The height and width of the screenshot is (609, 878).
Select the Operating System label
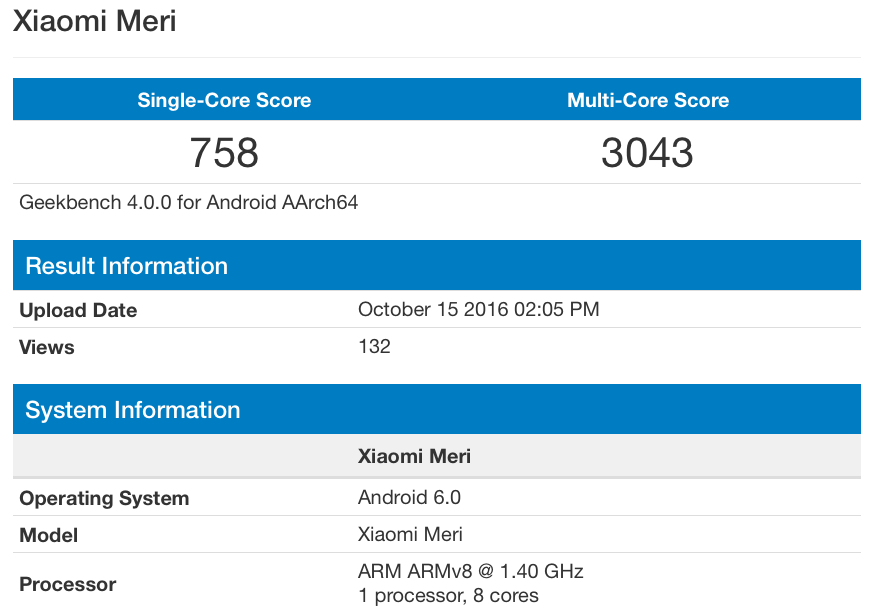click(x=104, y=498)
